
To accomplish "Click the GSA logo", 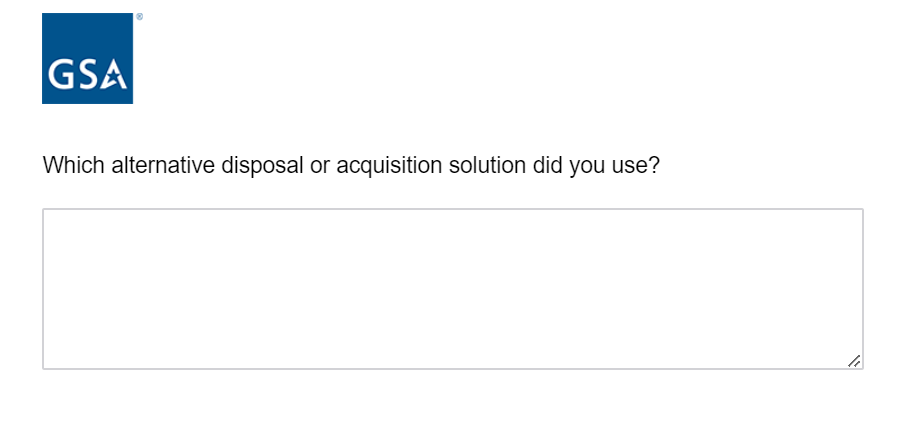I will pyautogui.click(x=88, y=58).
